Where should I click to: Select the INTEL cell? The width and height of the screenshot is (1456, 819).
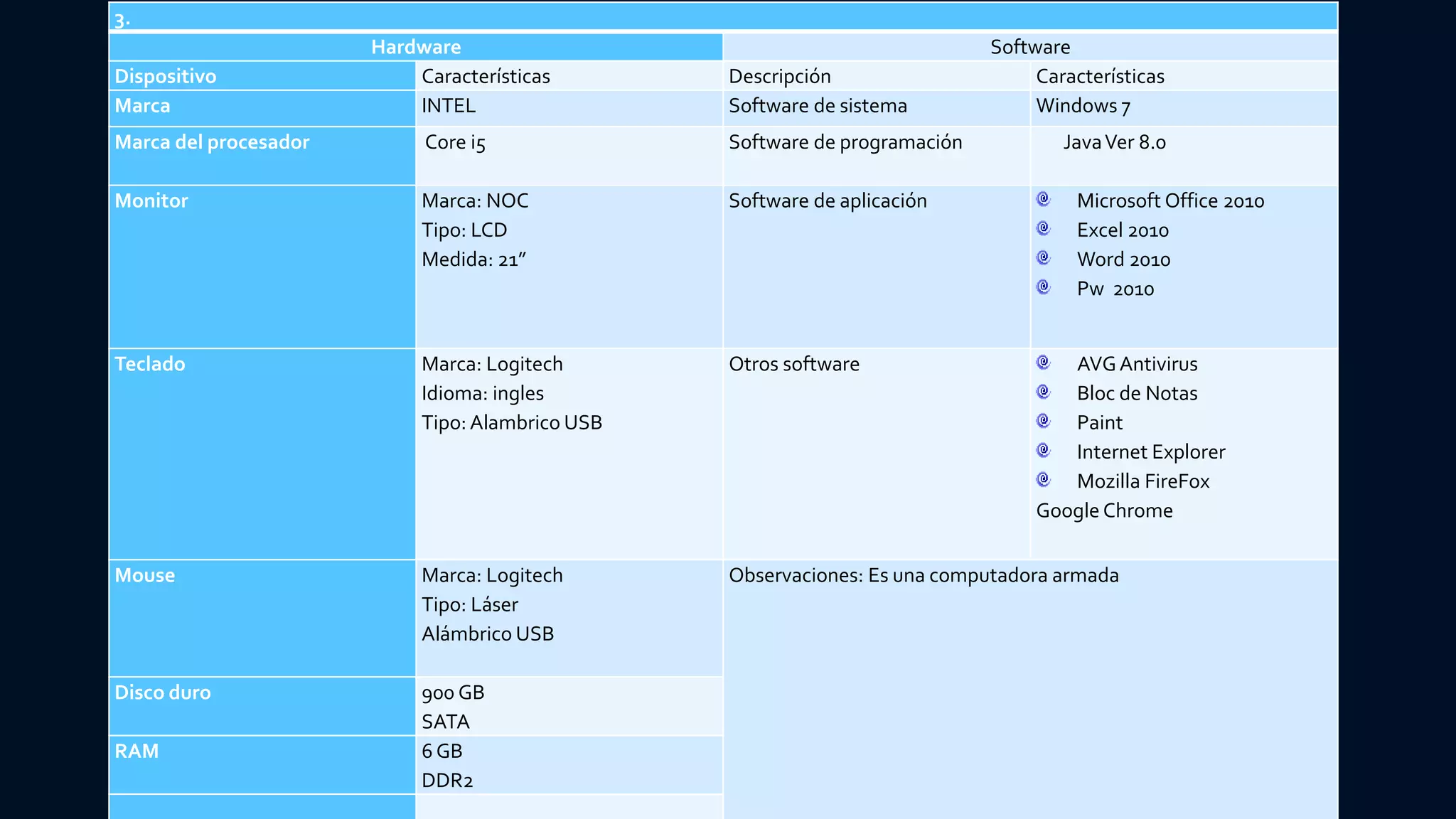tap(569, 108)
